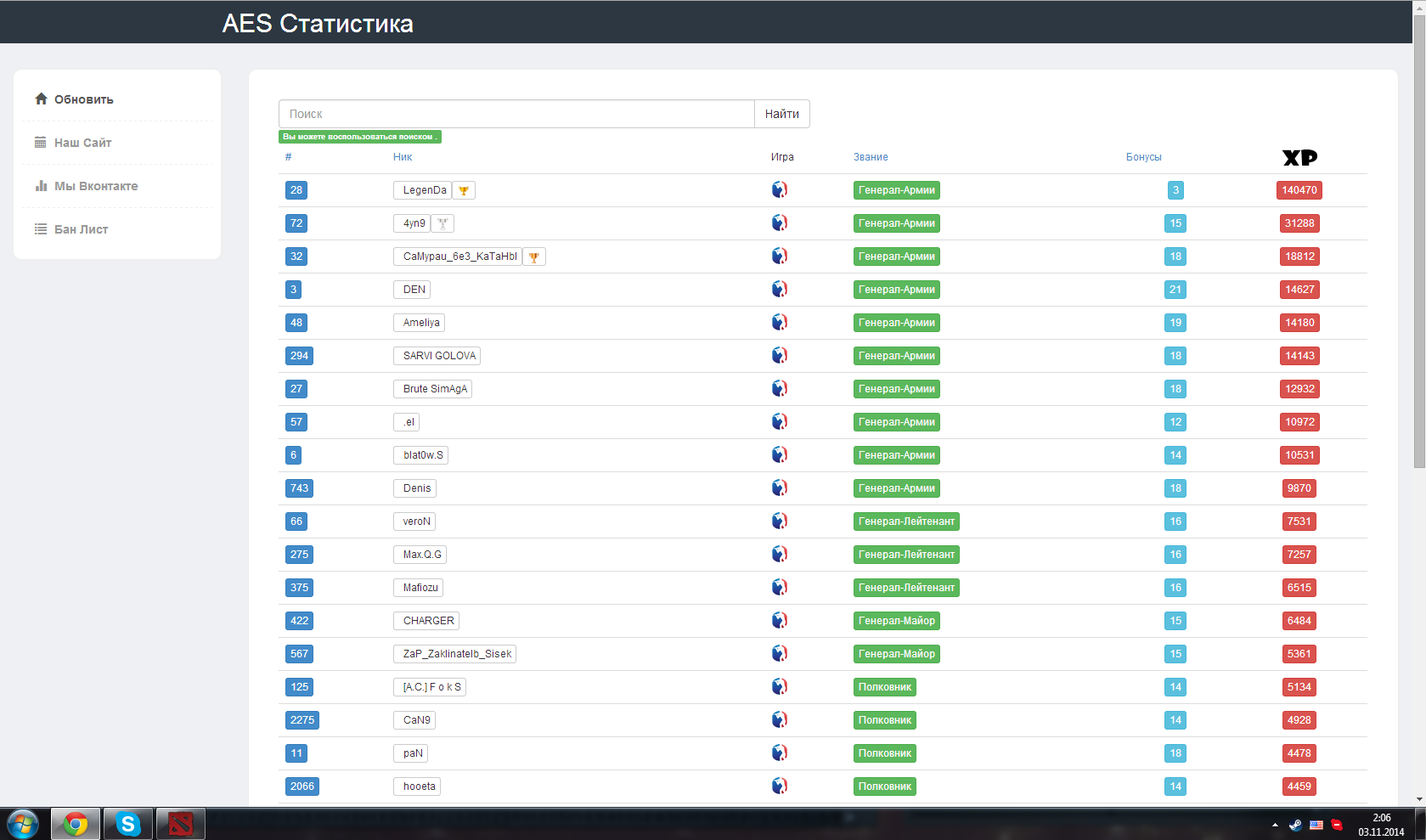The width and height of the screenshot is (1426, 840).
Task: Click into the Поиск search field
Action: point(516,114)
